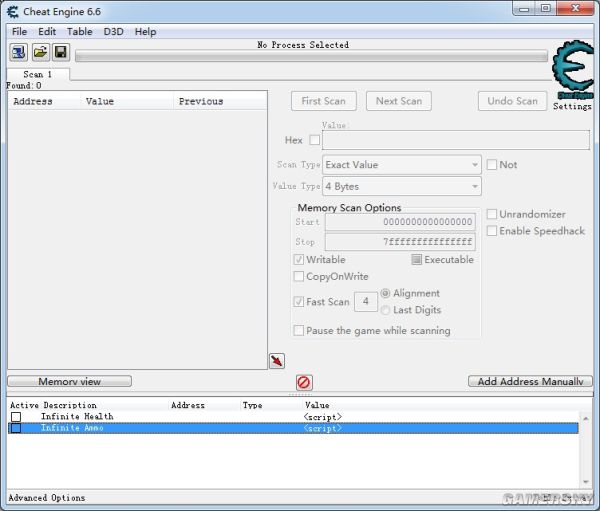
Task: Click the Cheat Engine title bar icon
Action: [x=13, y=12]
